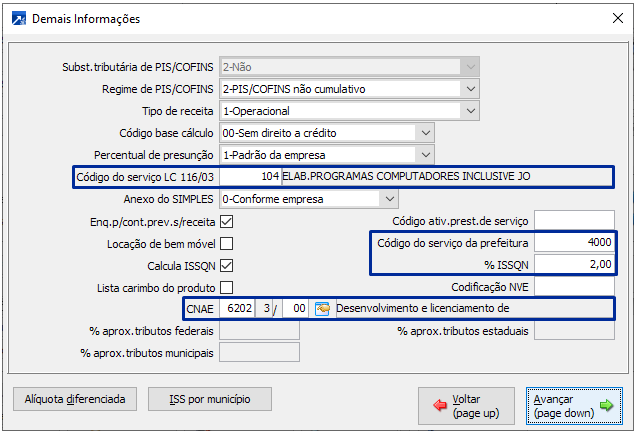Expand the Tipo de receita dropdown

470,111
